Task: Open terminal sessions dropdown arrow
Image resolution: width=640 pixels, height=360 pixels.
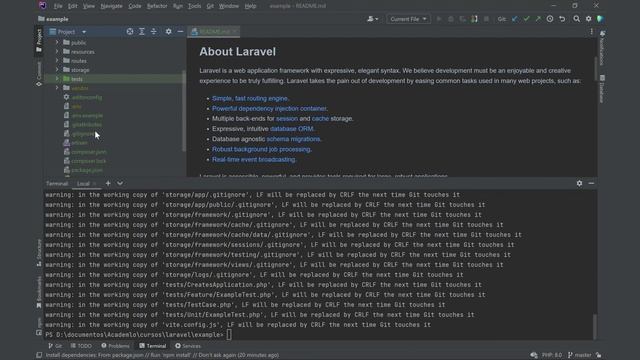Action: (120, 183)
